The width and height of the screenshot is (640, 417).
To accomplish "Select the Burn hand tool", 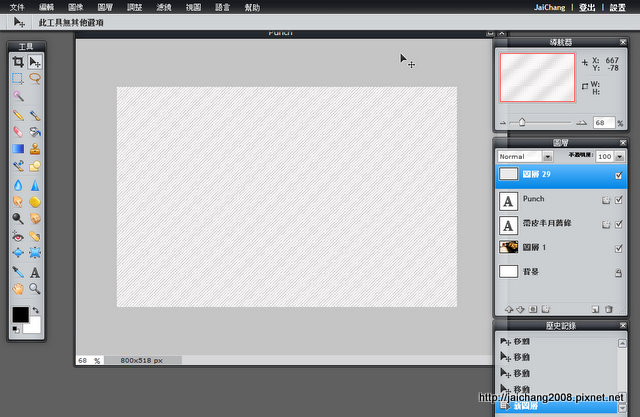I will tap(35, 218).
